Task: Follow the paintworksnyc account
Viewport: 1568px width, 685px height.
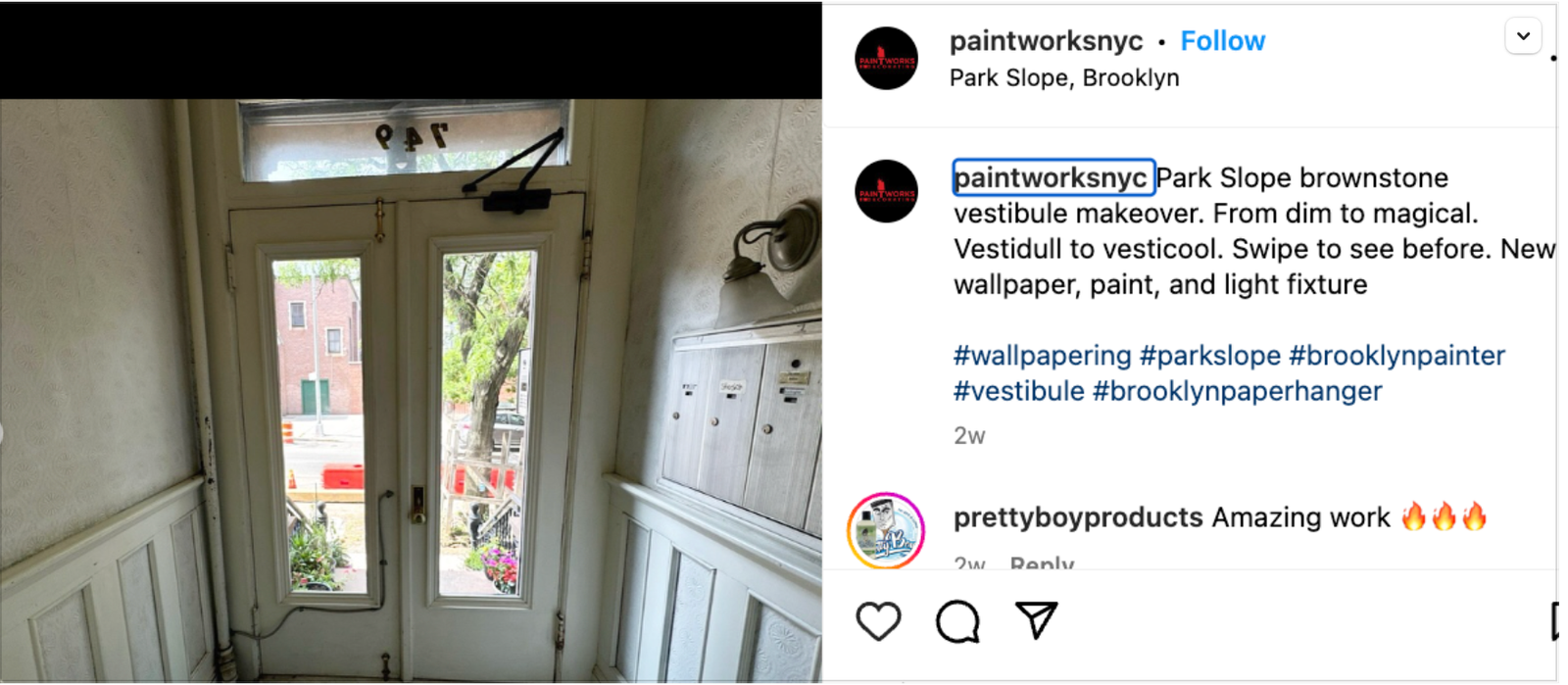Action: click(x=1222, y=41)
